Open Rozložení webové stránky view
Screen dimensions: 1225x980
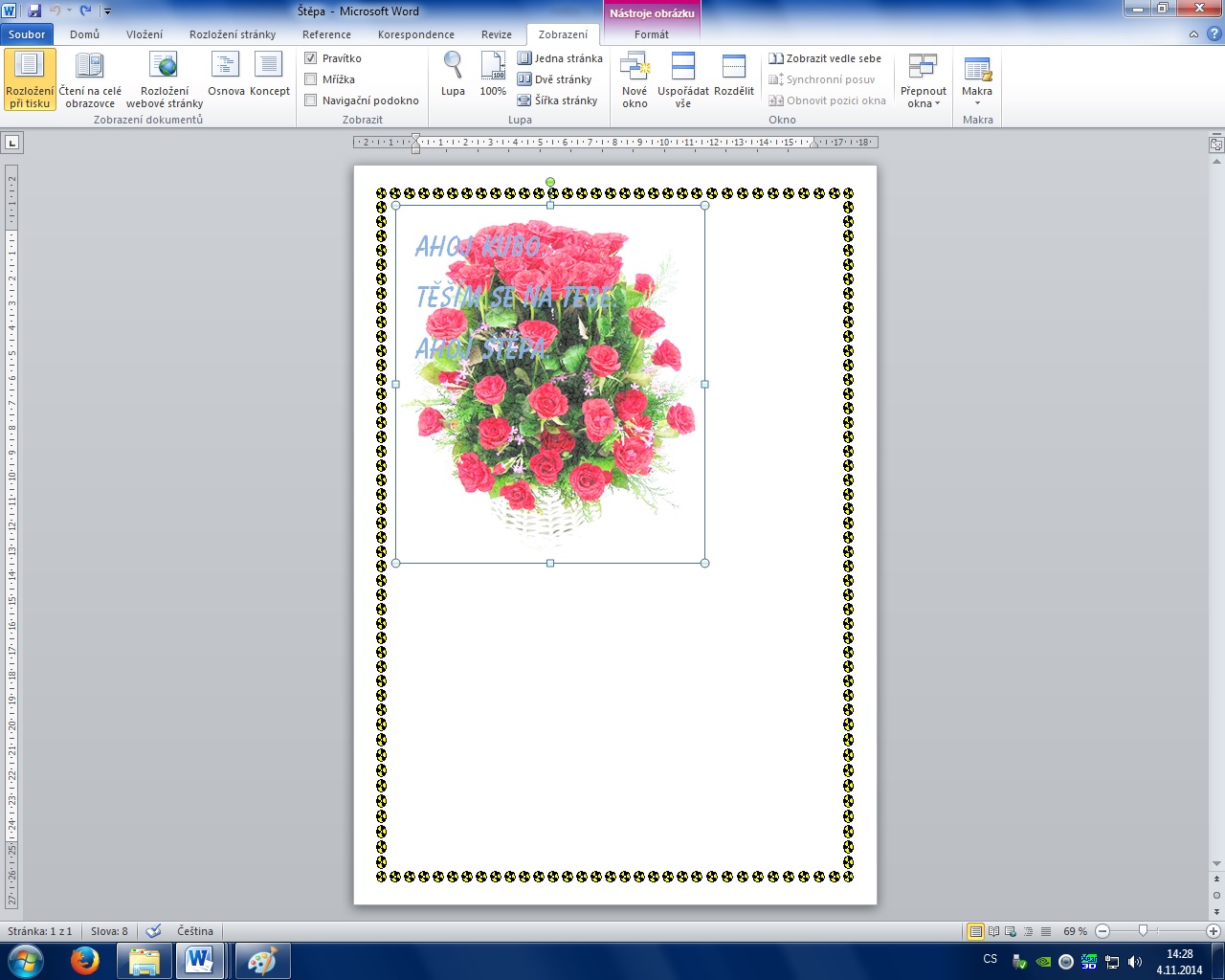point(165,79)
